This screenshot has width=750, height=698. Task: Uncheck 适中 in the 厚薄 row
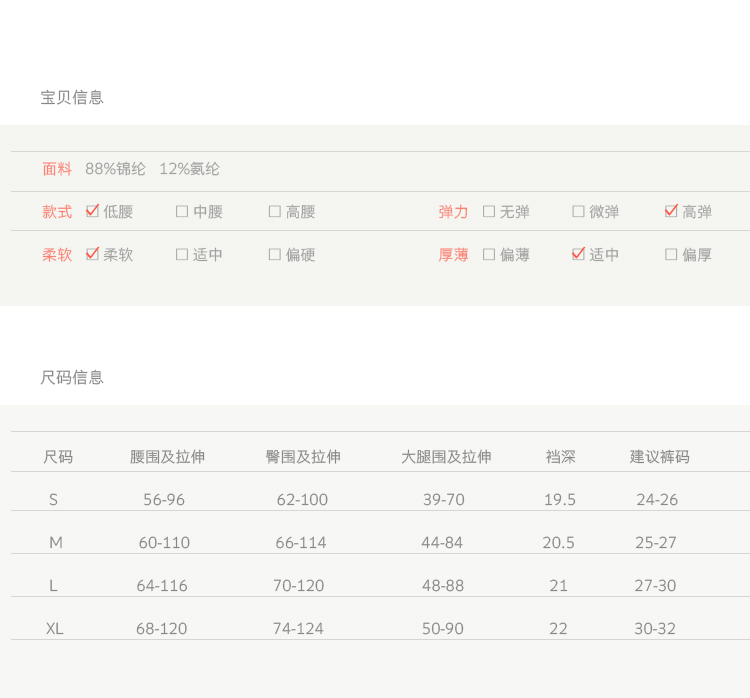tap(578, 255)
